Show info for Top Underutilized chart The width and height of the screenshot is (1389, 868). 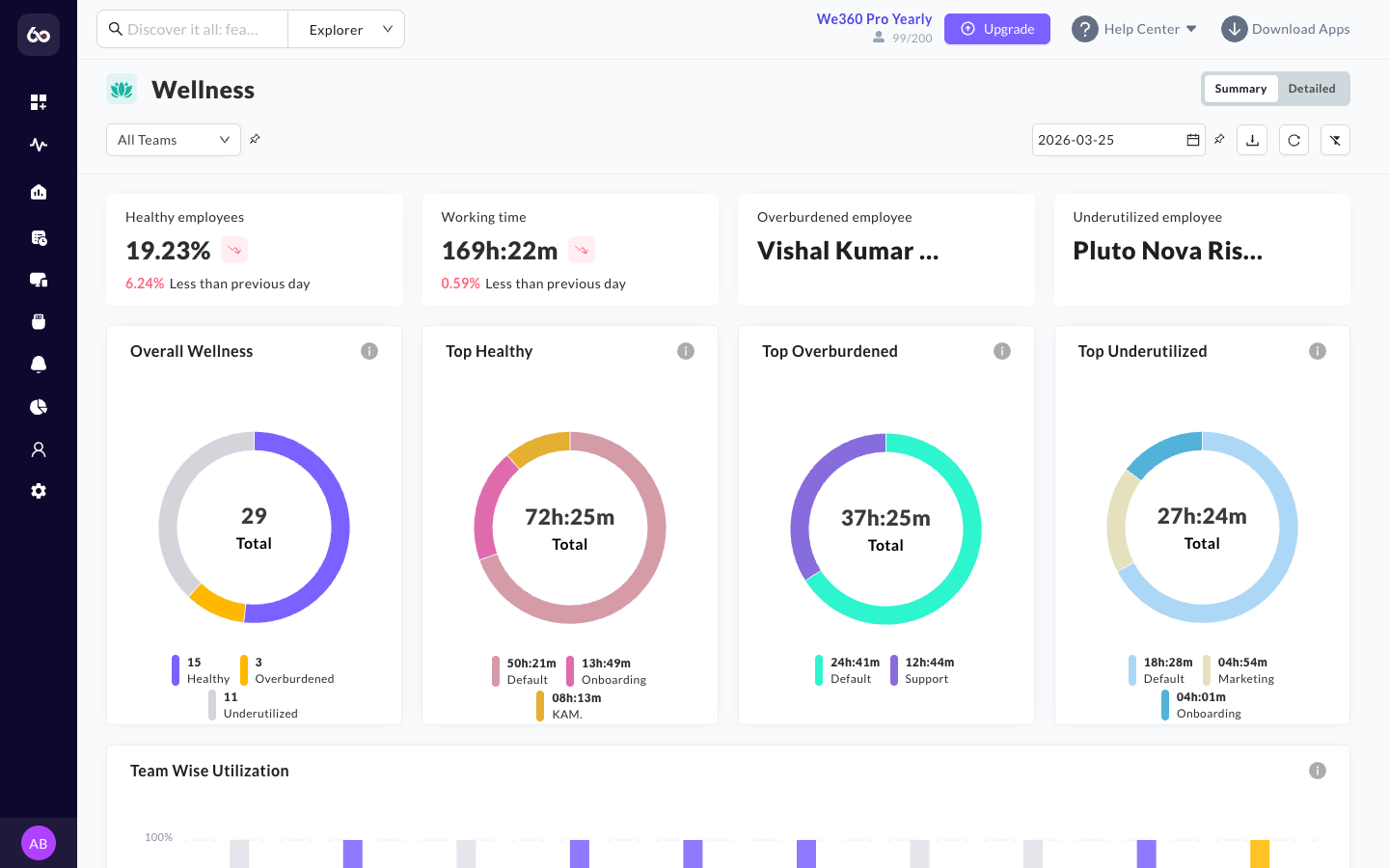[x=1318, y=351]
